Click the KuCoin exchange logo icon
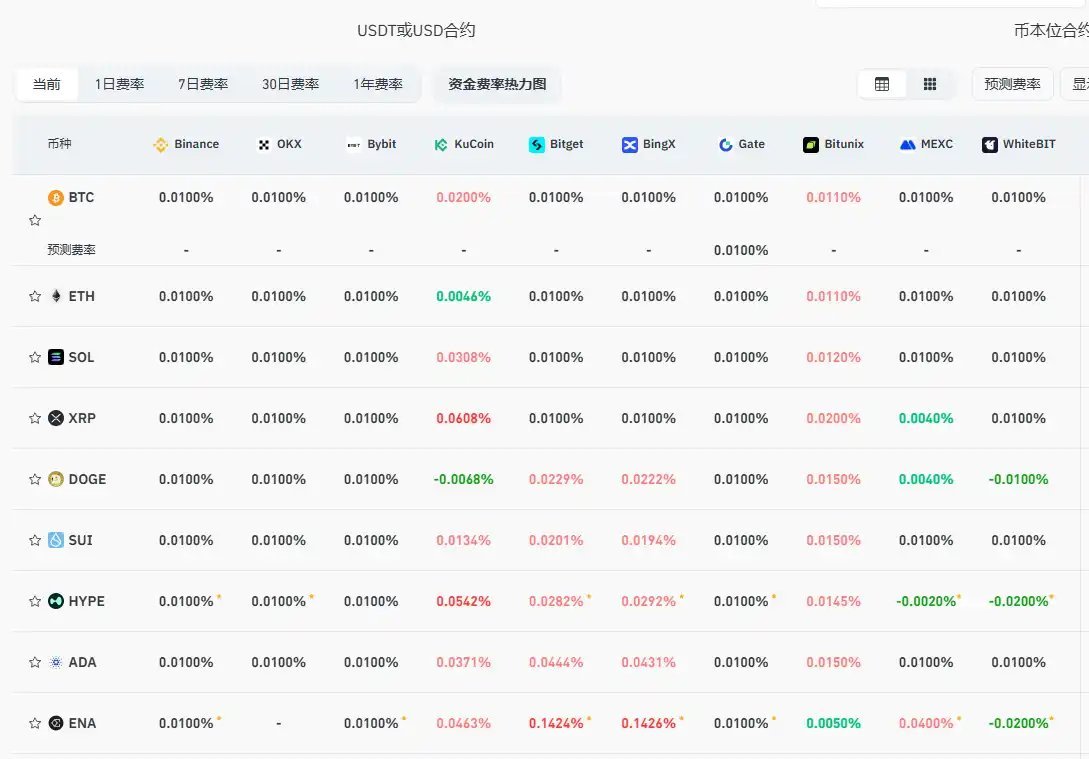 [x=441, y=144]
